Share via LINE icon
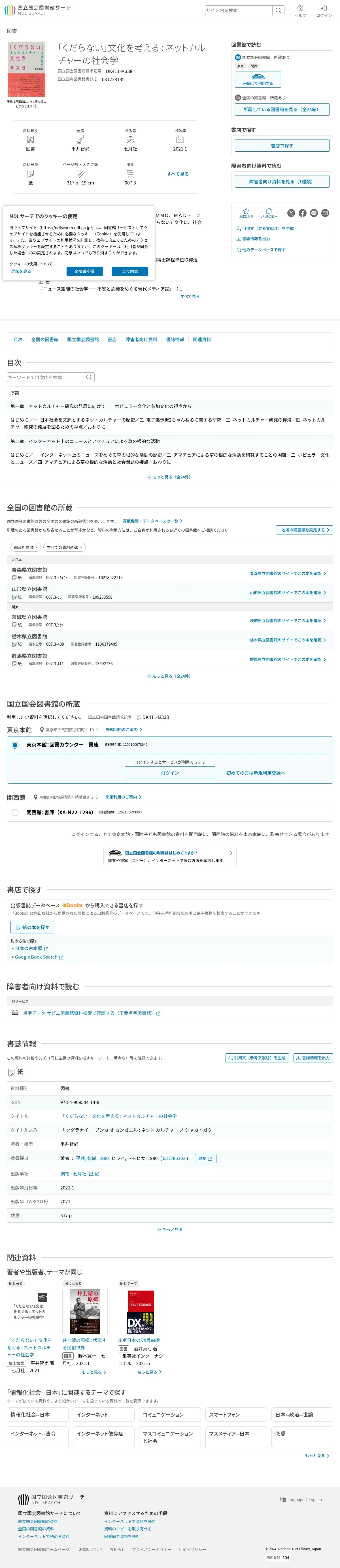The height and width of the screenshot is (1568, 340). coord(314,213)
